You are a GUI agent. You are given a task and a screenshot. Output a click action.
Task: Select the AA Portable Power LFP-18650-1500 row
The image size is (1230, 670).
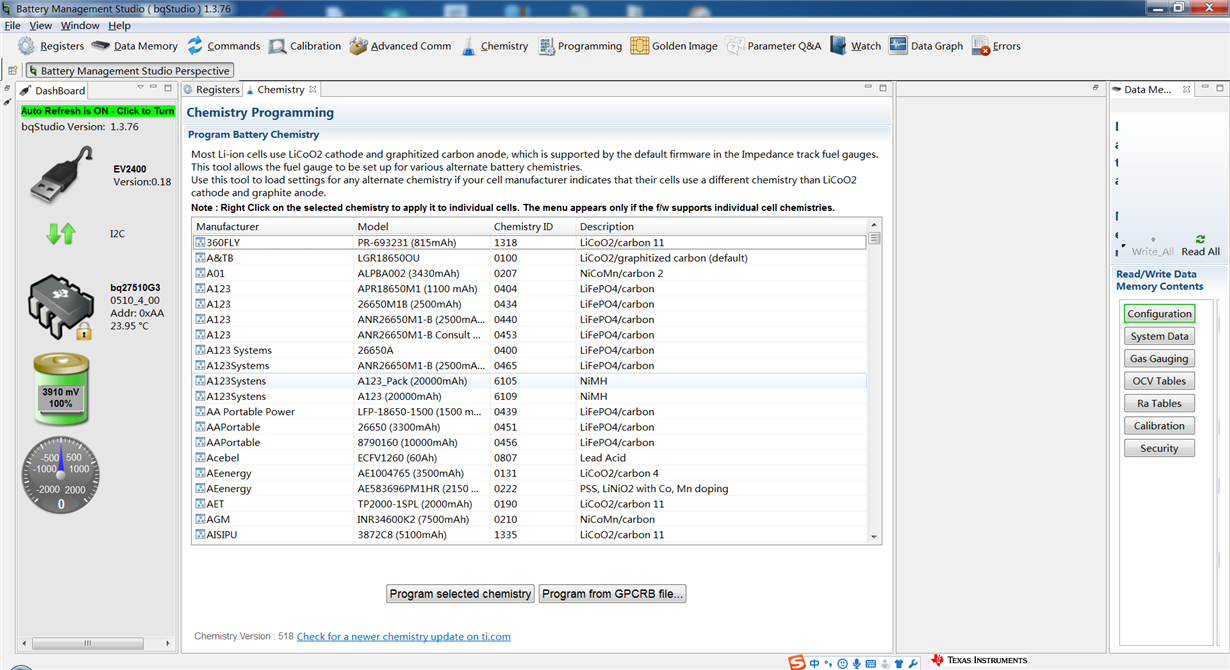coord(529,412)
